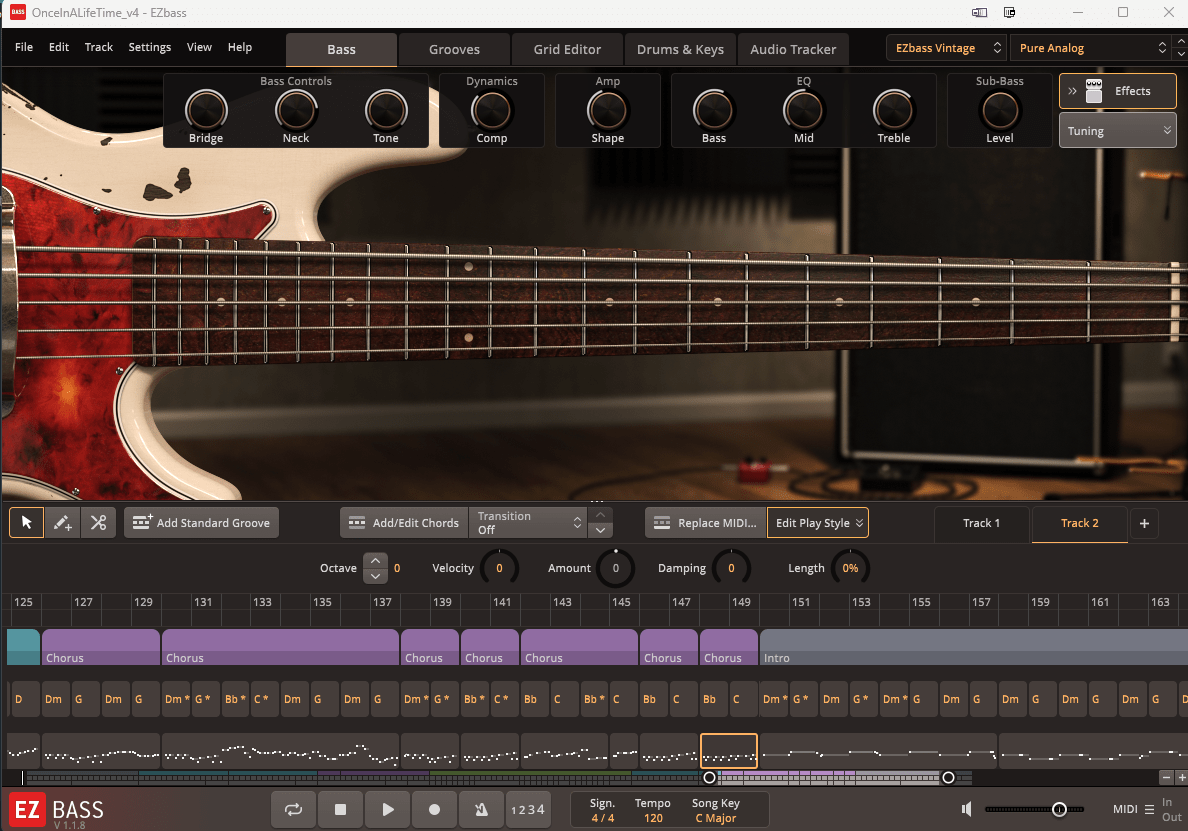Add a new track with the plus button

coord(1144,523)
